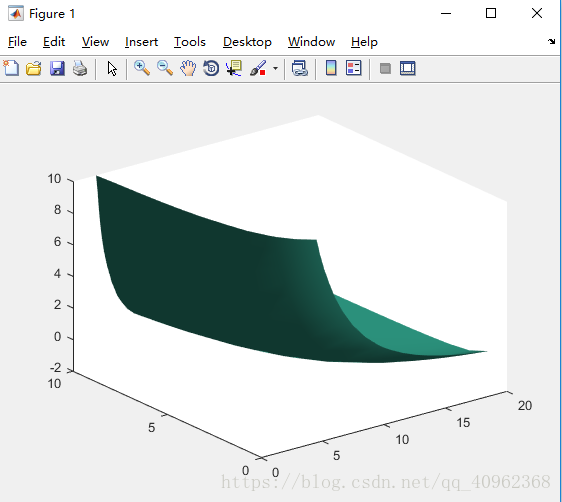Select the Edit Plot arrow tool
The width and height of the screenshot is (562, 502).
[x=112, y=68]
